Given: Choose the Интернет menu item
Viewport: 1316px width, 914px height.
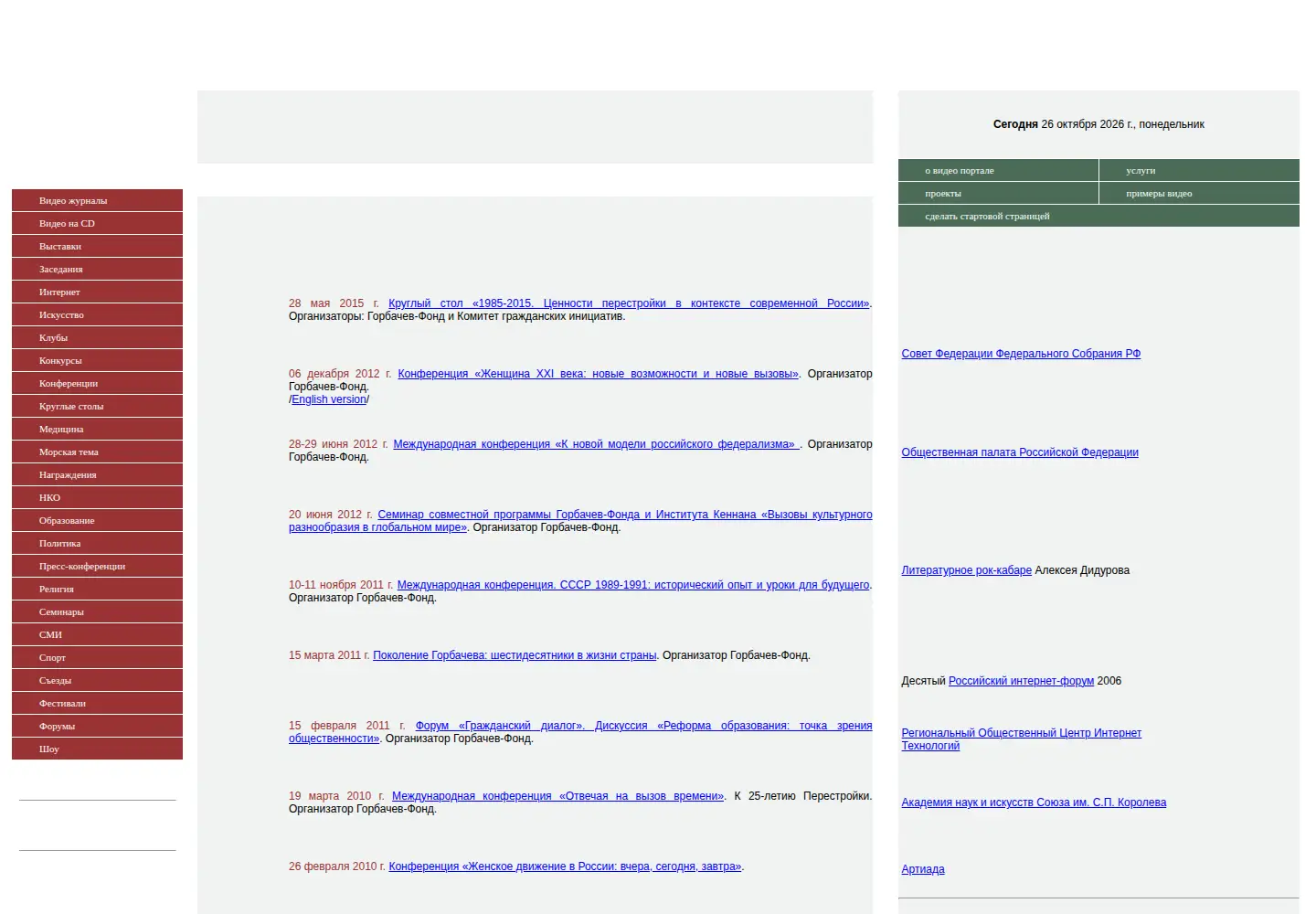Looking at the screenshot, I should tap(97, 292).
